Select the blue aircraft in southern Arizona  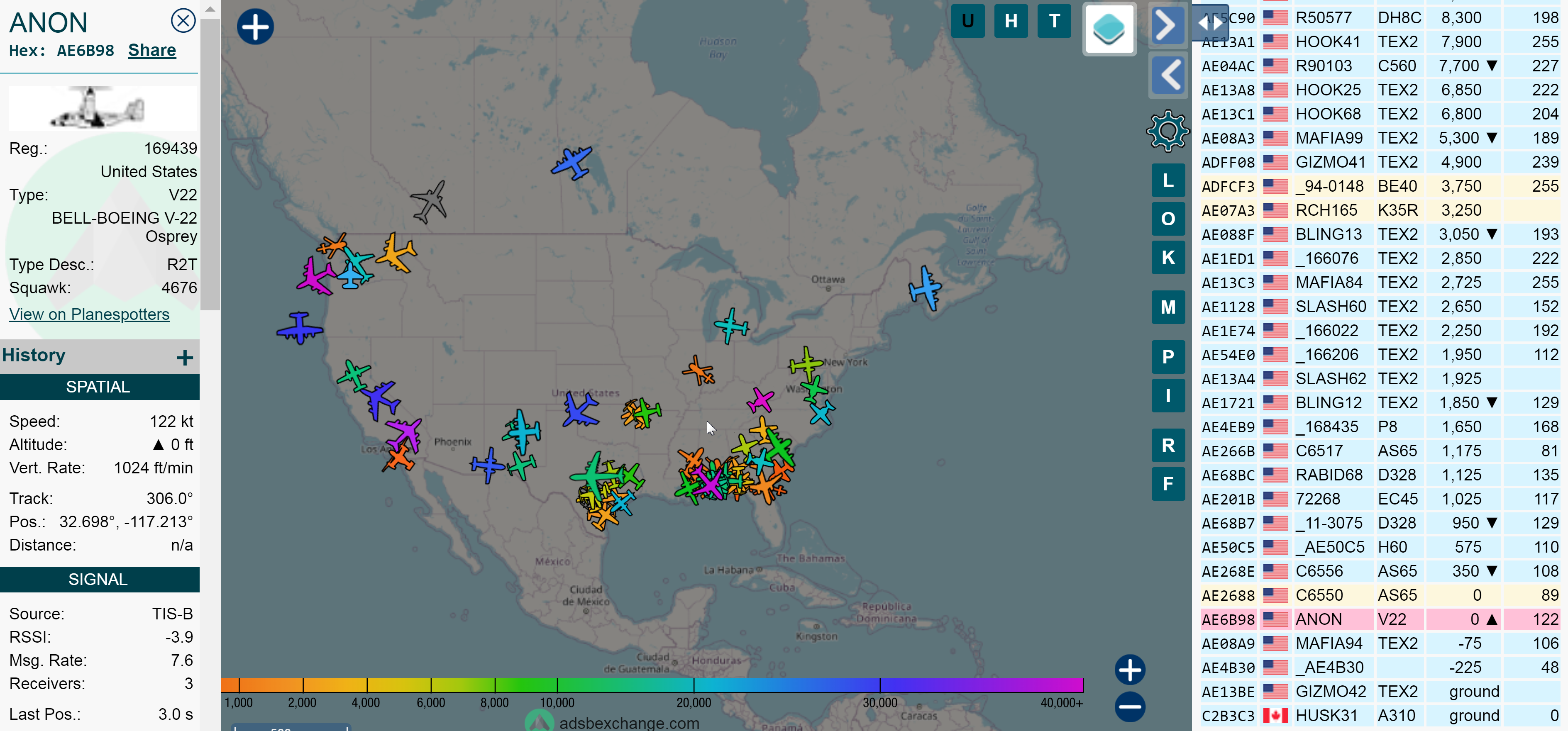(x=488, y=465)
